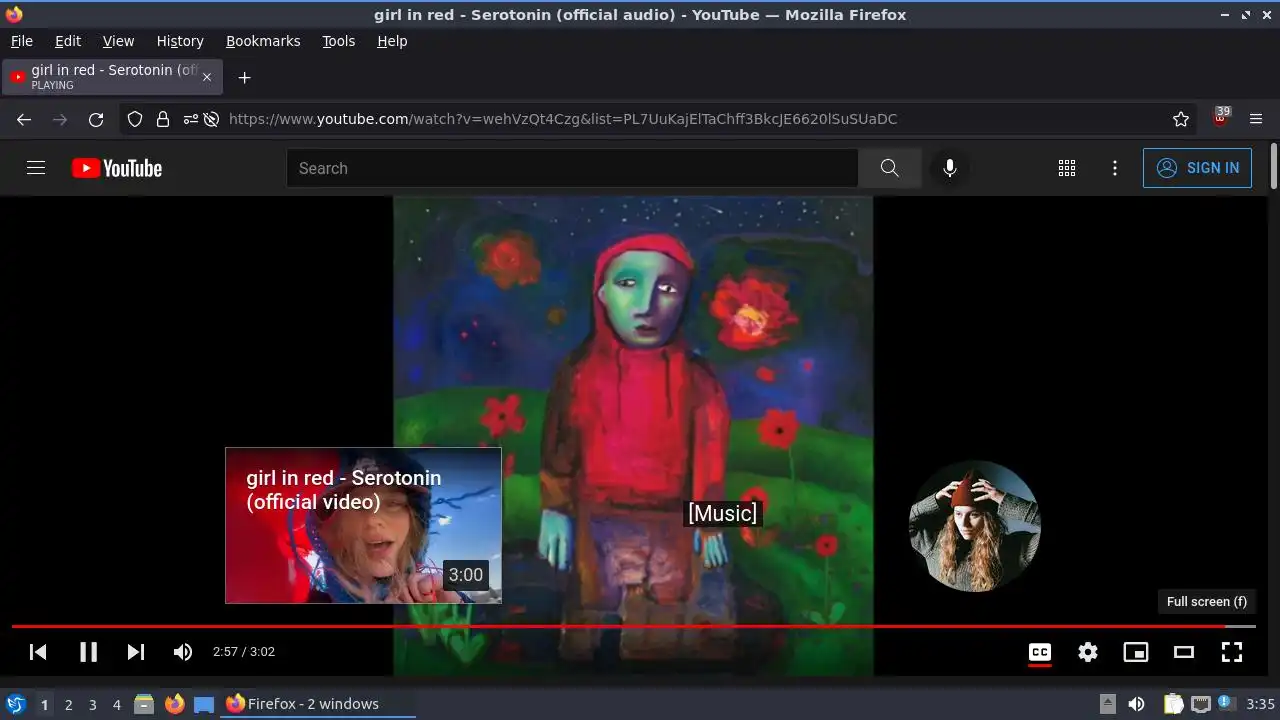The height and width of the screenshot is (720, 1280).
Task: Open the Edit menu
Action: (68, 41)
